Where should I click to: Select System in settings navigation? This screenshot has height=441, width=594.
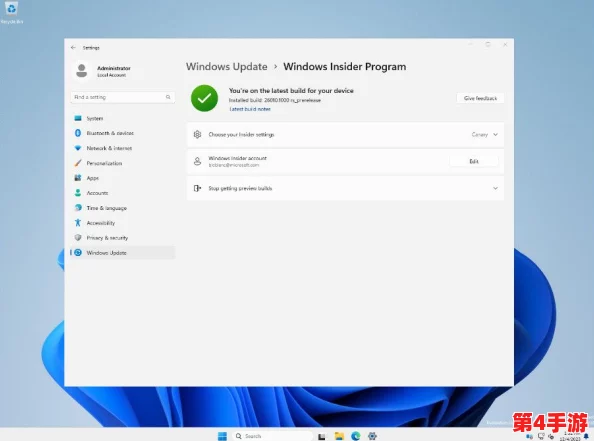tap(122, 118)
